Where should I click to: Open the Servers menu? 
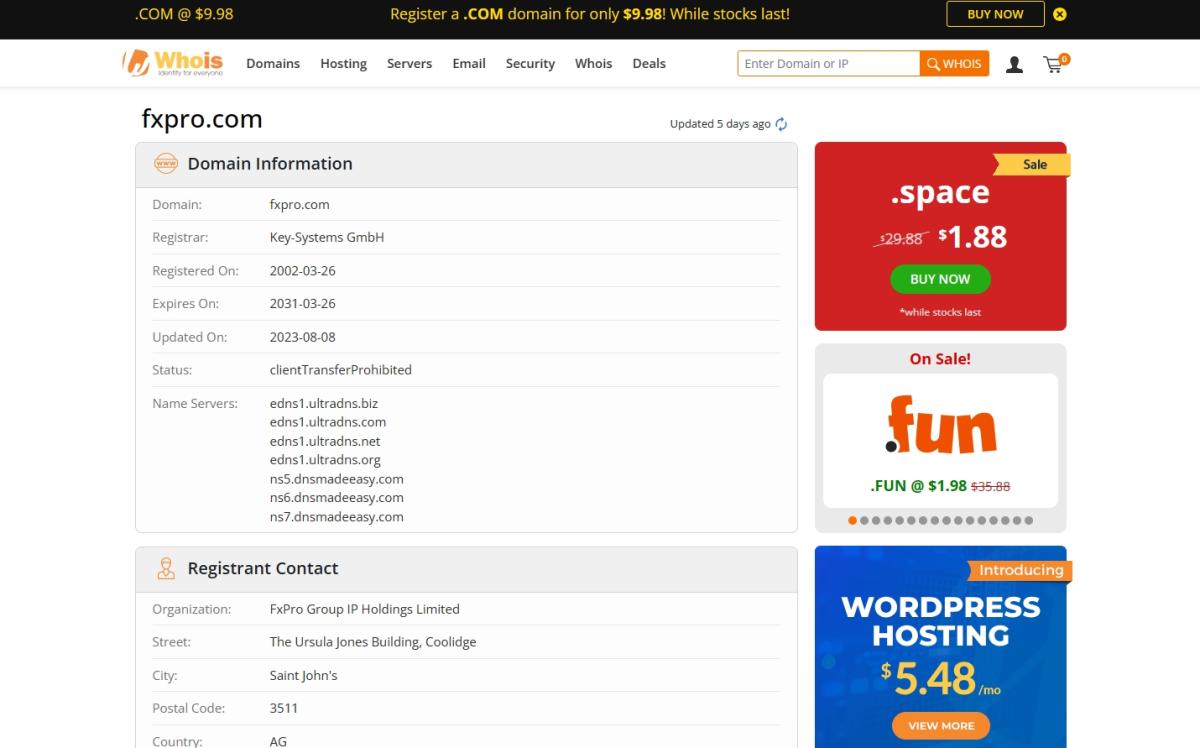click(409, 63)
